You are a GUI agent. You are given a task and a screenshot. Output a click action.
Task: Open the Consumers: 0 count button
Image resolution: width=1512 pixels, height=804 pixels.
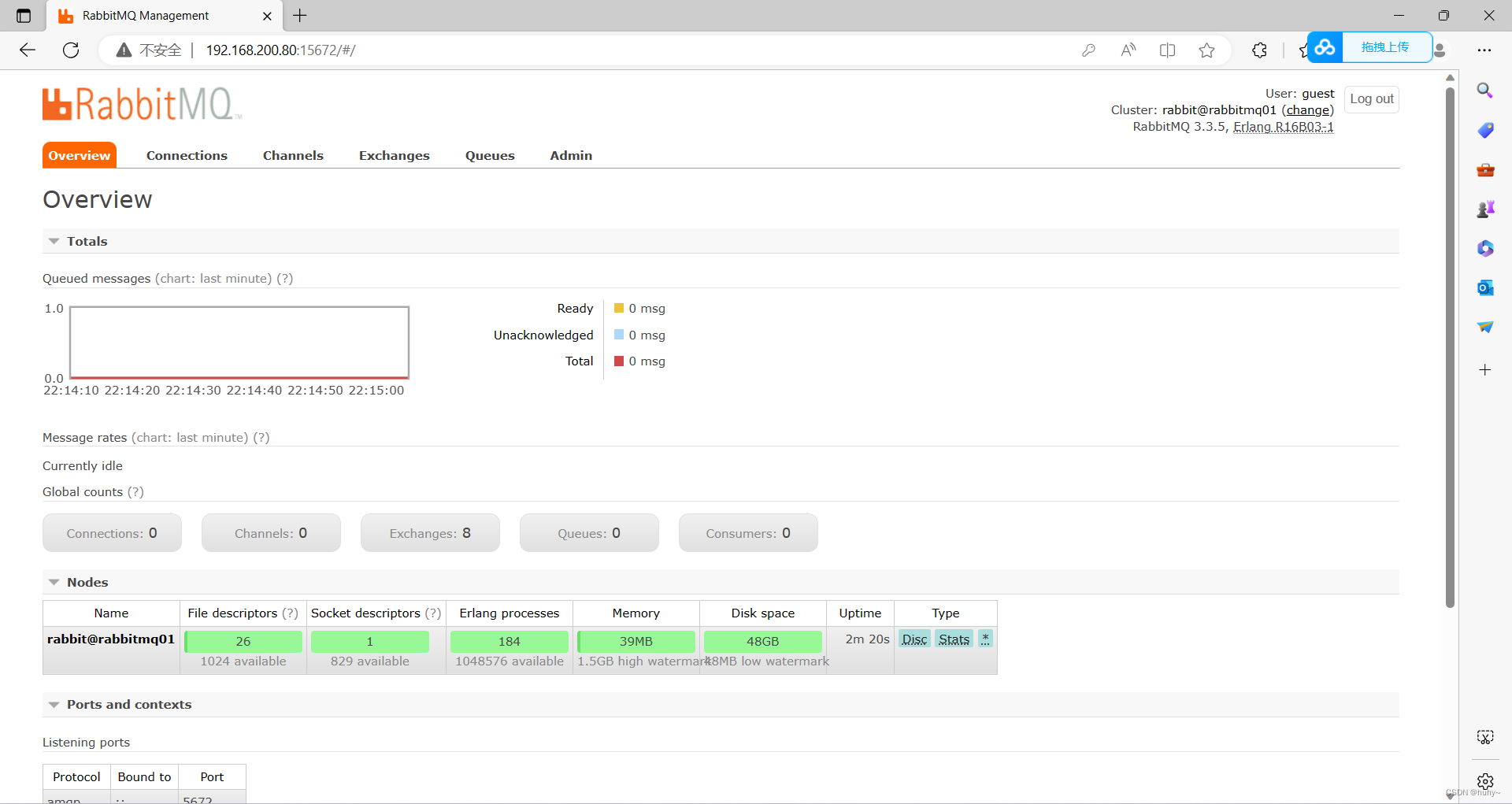(x=748, y=533)
